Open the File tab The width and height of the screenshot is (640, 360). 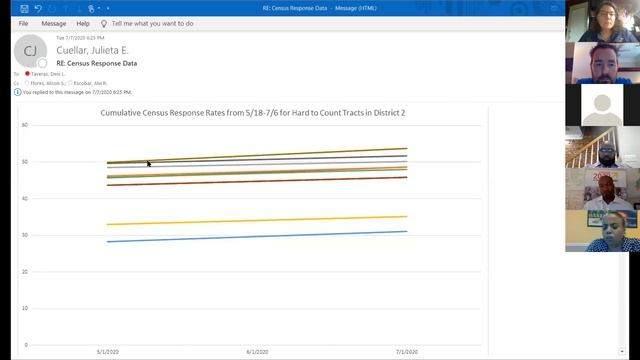pyautogui.click(x=24, y=24)
